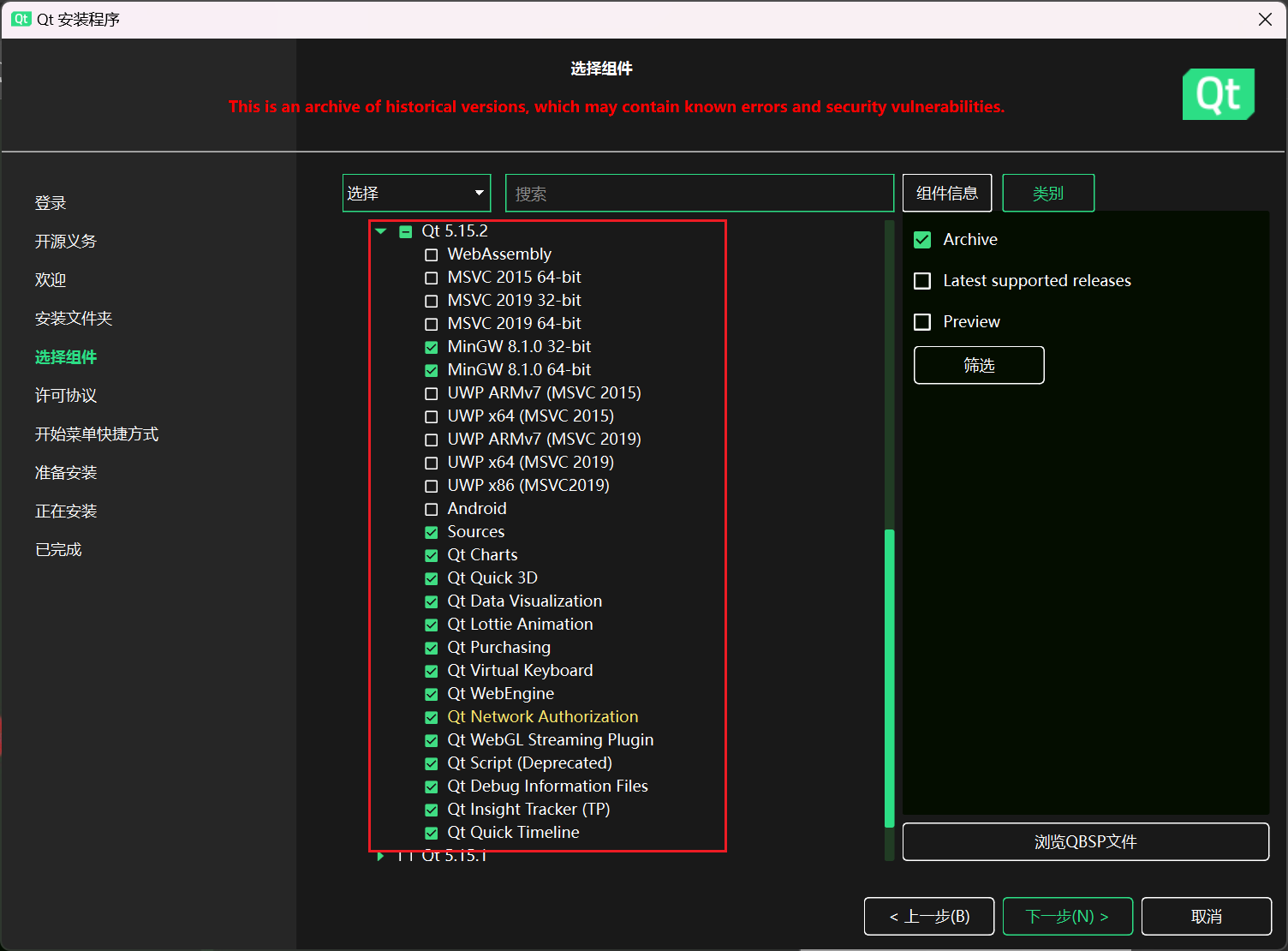Focus the 搜索 search field
This screenshot has height=951, width=1288.
tap(700, 193)
